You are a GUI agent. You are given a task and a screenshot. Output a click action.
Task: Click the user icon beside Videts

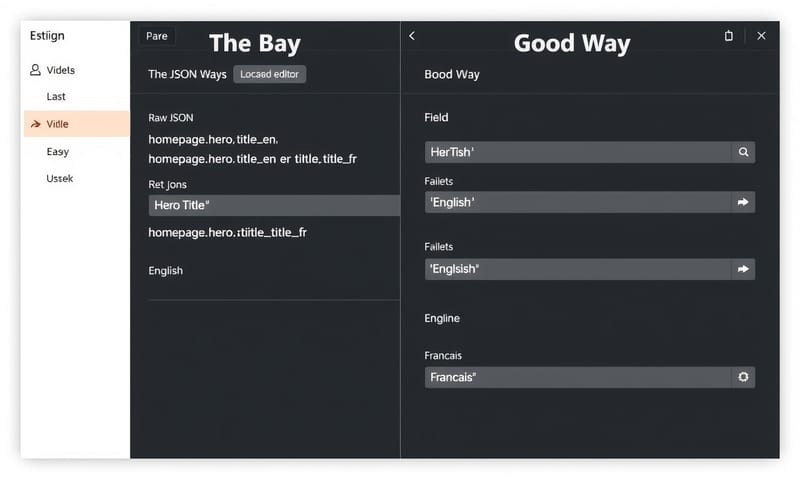36,70
